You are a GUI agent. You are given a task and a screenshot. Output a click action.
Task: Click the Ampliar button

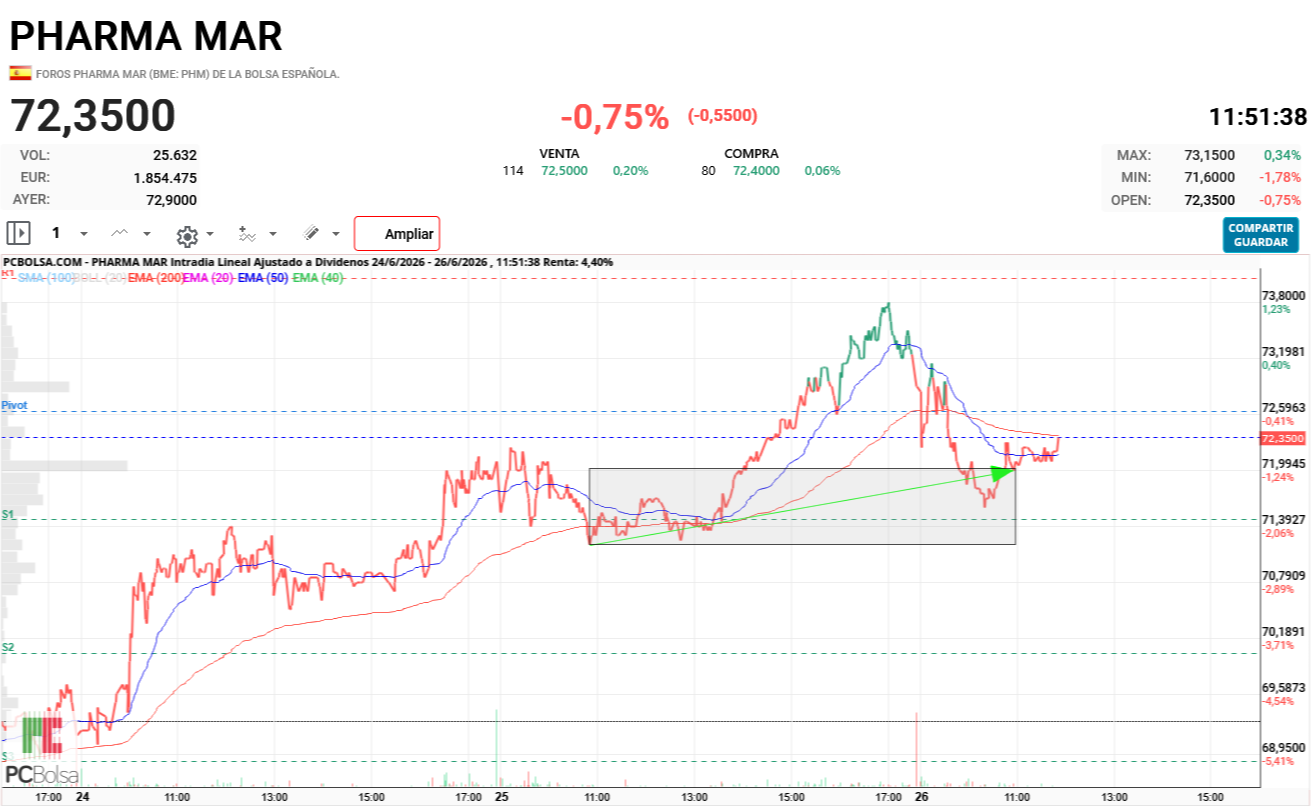(x=397, y=233)
